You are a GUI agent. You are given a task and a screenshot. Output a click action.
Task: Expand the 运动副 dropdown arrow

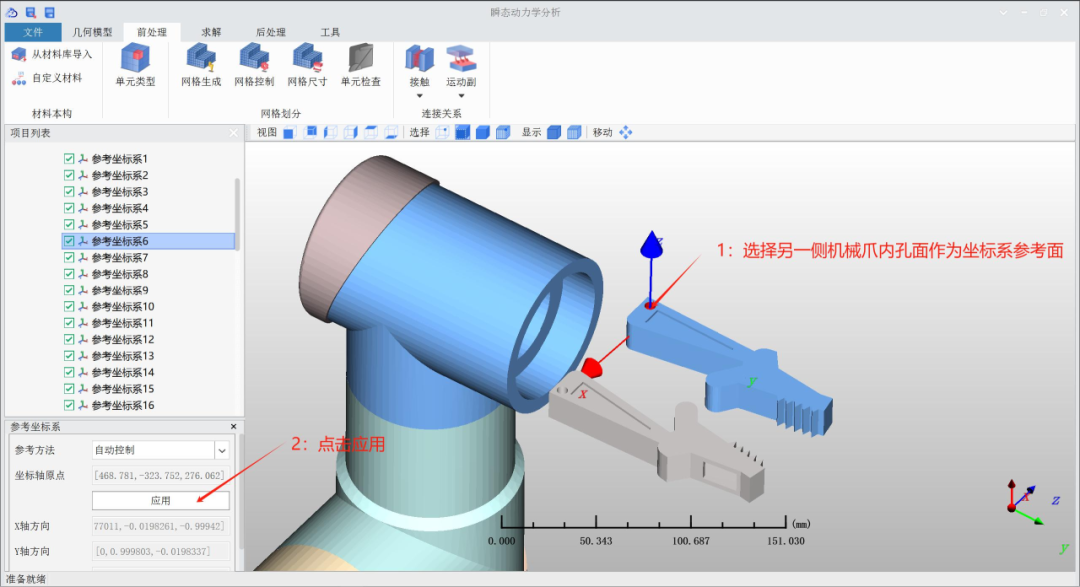(x=461, y=96)
